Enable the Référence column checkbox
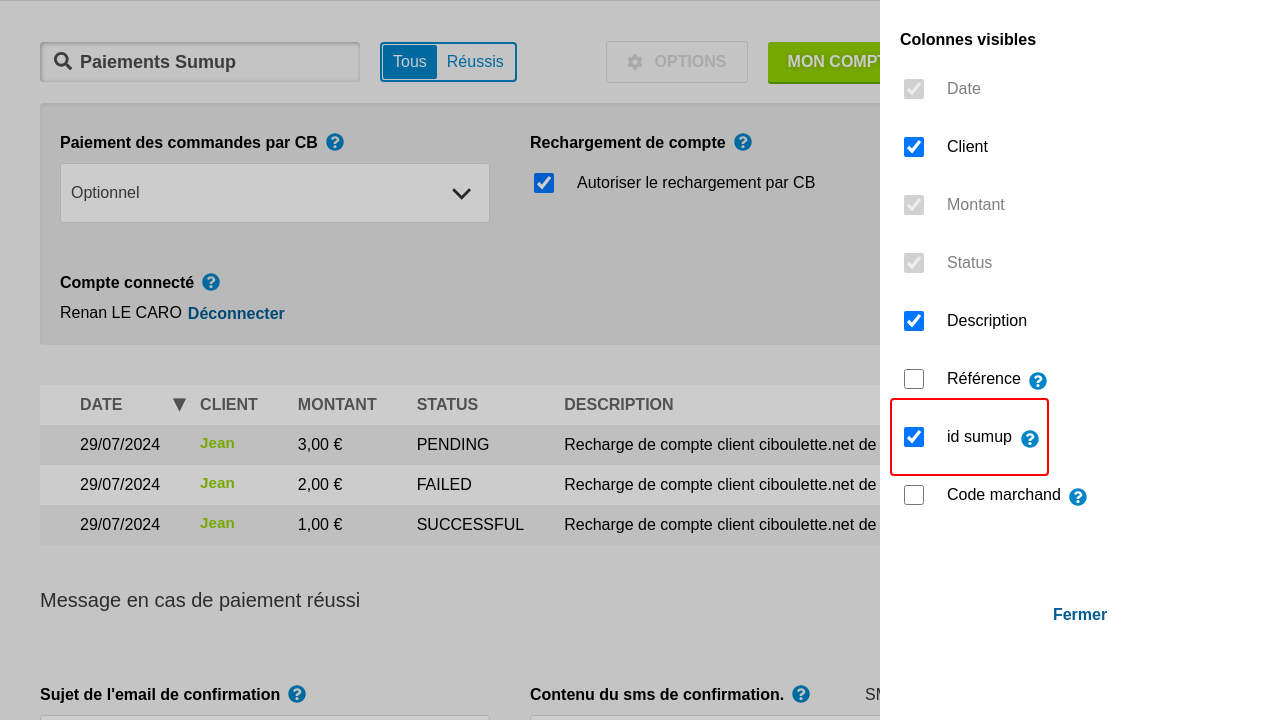This screenshot has width=1280, height=720. [x=914, y=379]
